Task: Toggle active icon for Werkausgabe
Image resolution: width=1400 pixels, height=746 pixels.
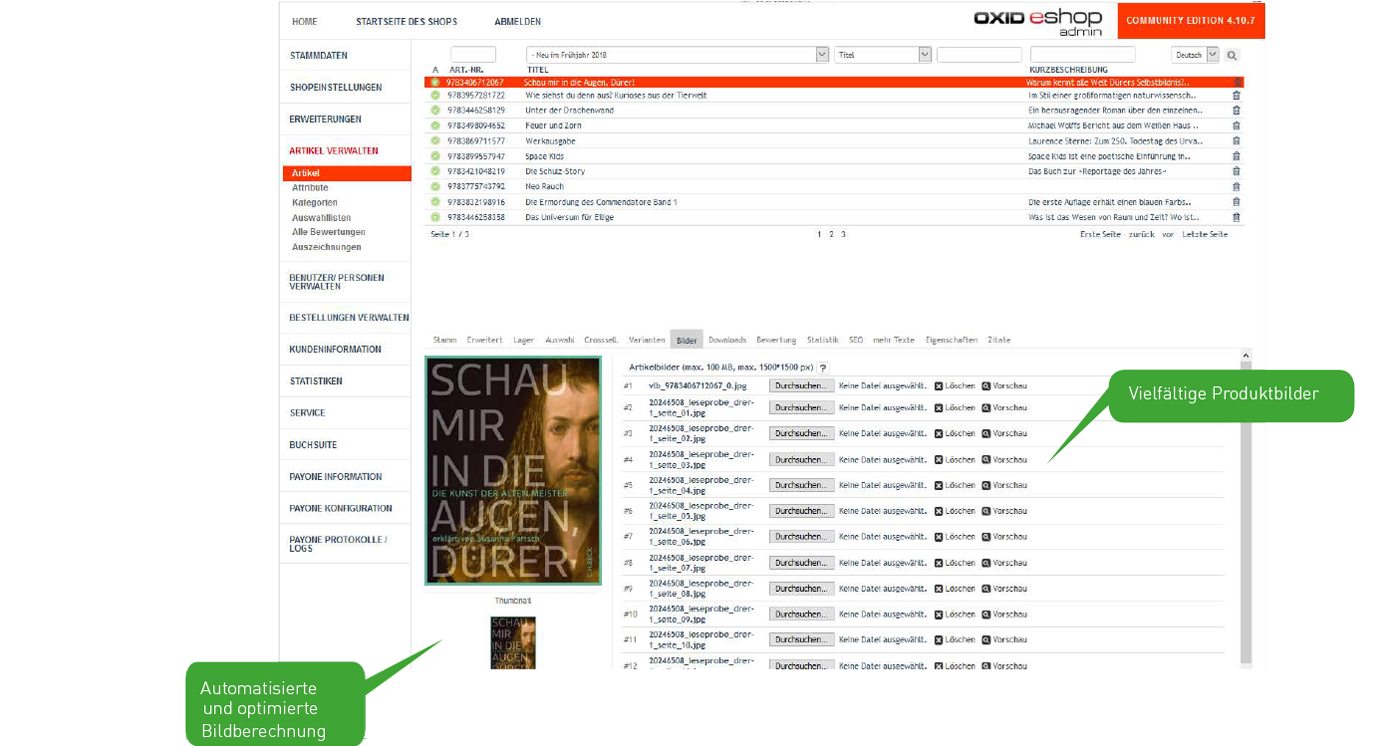Action: pos(435,141)
